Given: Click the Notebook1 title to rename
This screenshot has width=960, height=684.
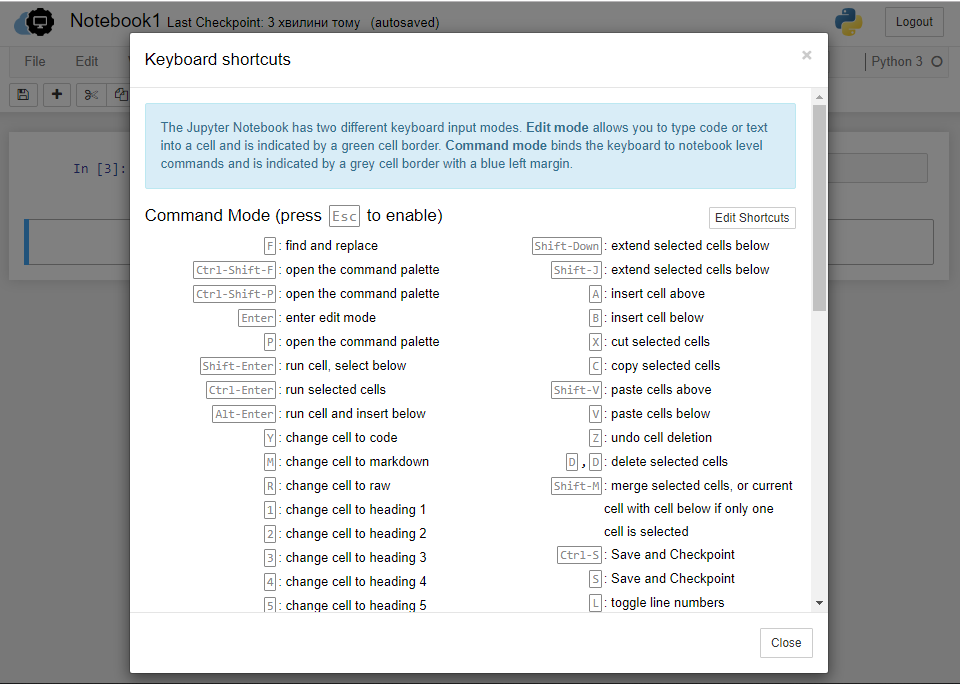Looking at the screenshot, I should (115, 21).
